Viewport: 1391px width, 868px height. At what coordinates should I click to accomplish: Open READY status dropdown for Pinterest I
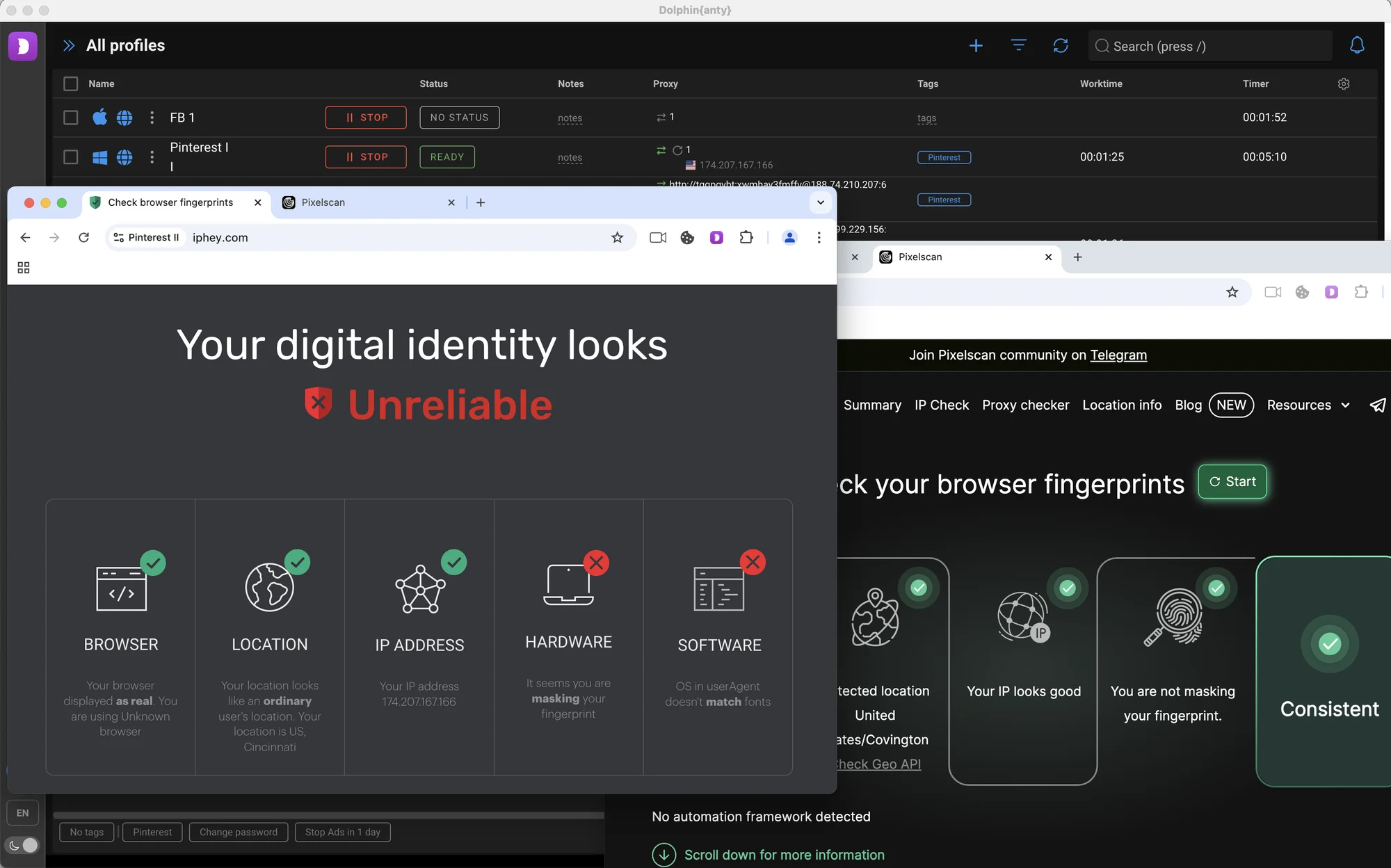click(447, 157)
